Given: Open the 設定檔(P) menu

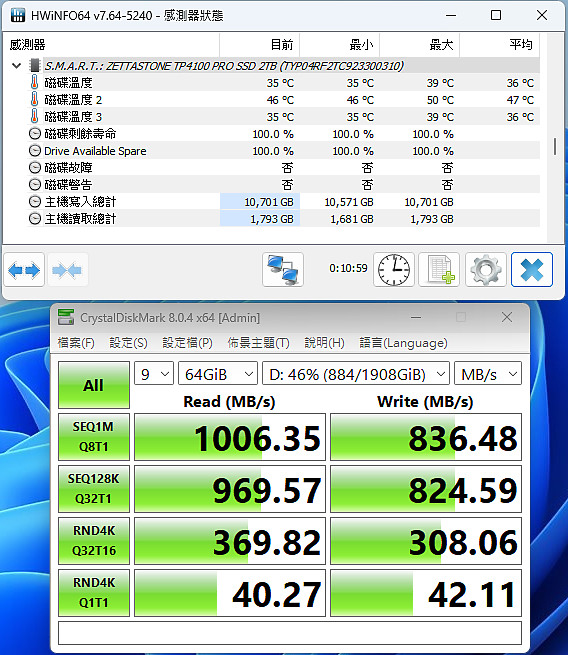Looking at the screenshot, I should coord(187,343).
